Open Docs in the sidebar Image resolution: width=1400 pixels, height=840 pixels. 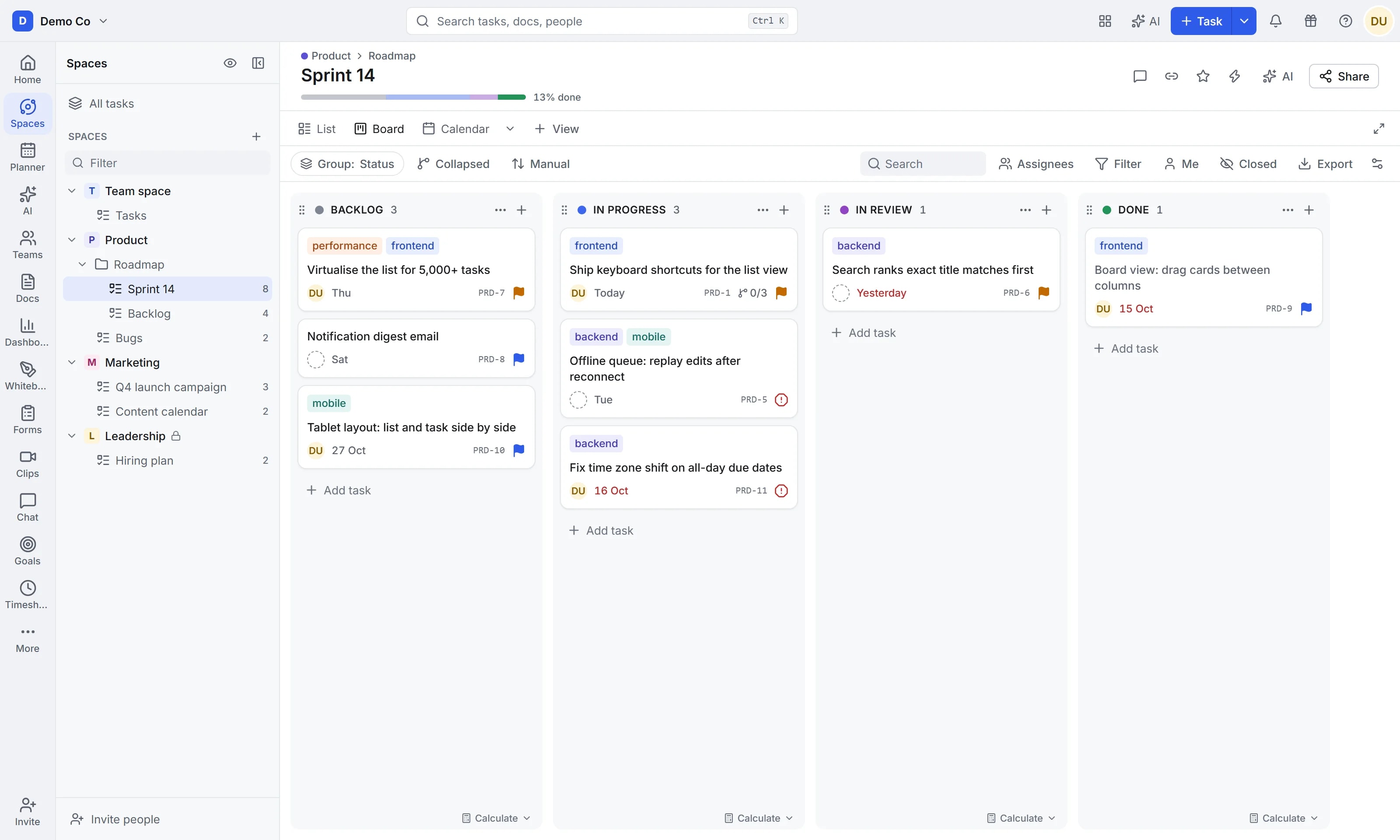[x=27, y=289]
